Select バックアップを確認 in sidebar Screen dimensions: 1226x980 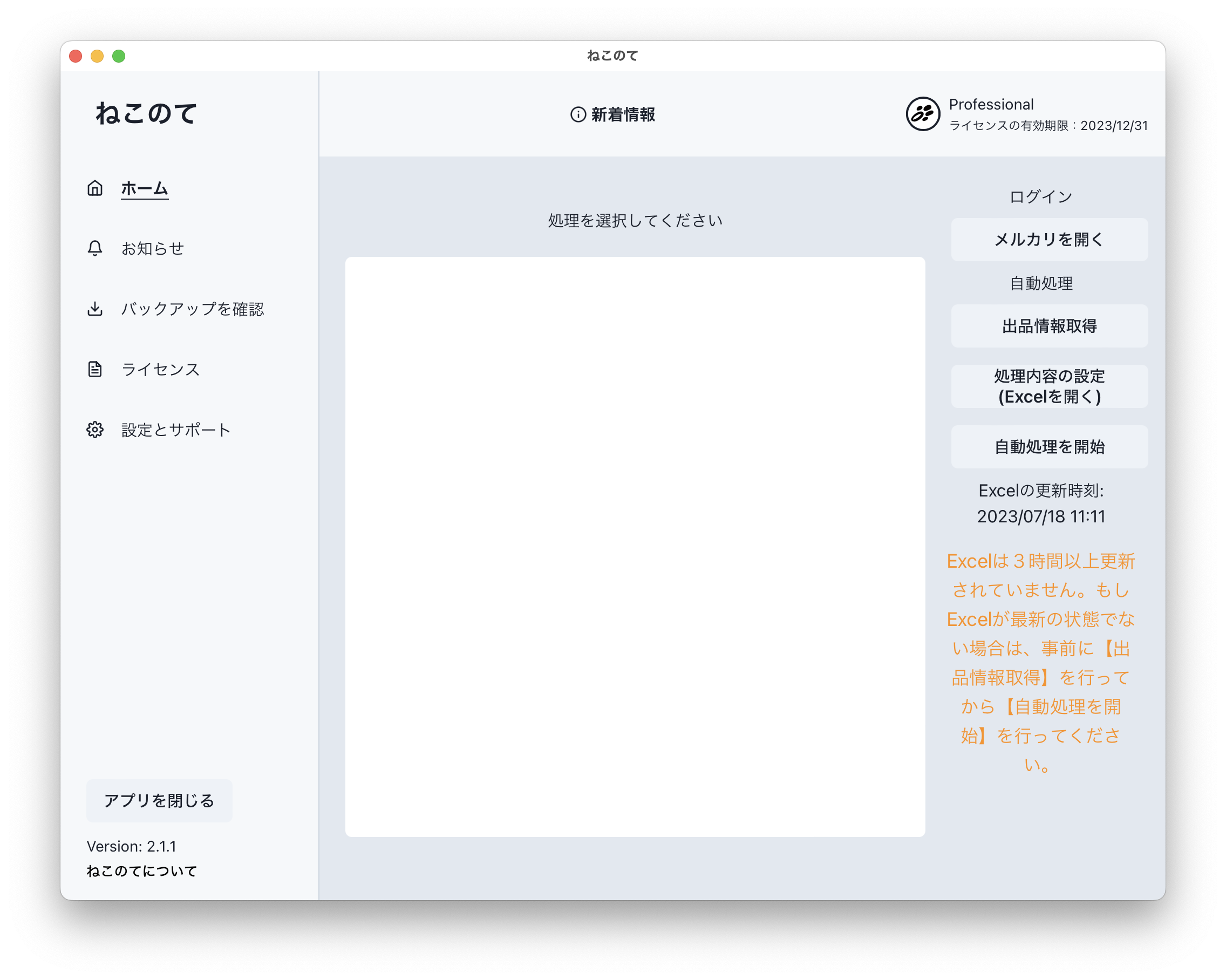click(193, 309)
